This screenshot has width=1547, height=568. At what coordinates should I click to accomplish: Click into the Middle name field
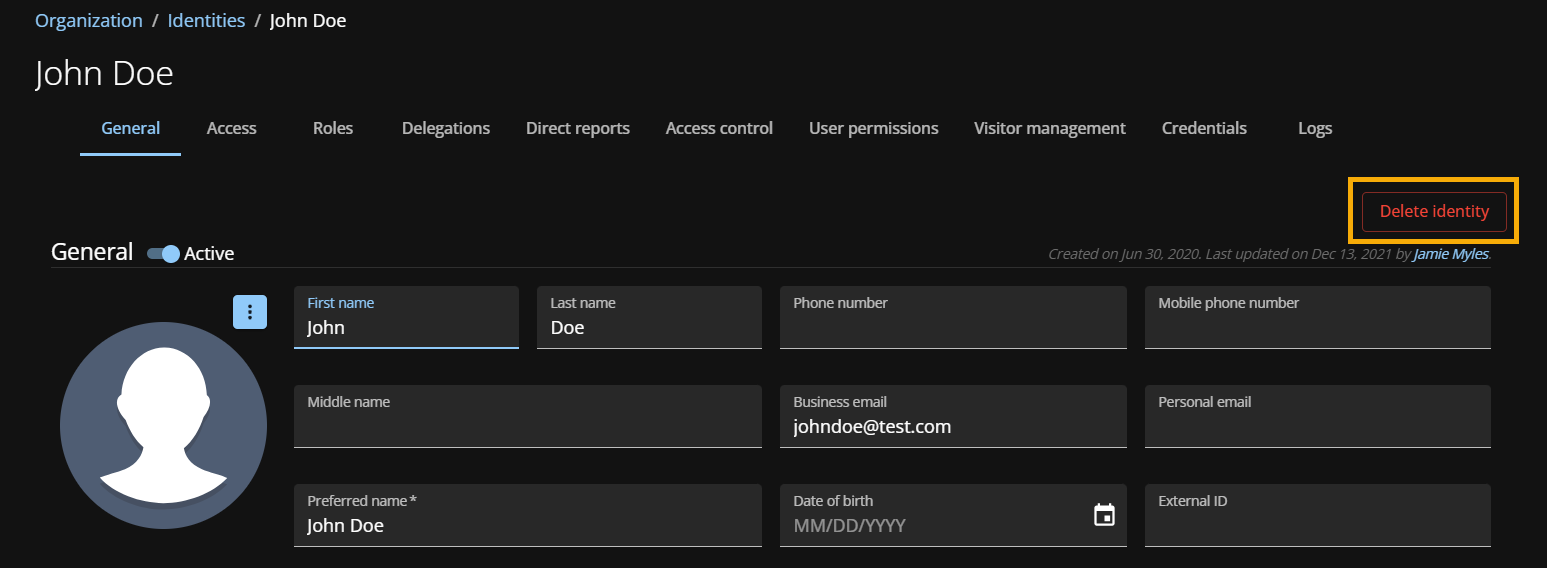tap(527, 426)
